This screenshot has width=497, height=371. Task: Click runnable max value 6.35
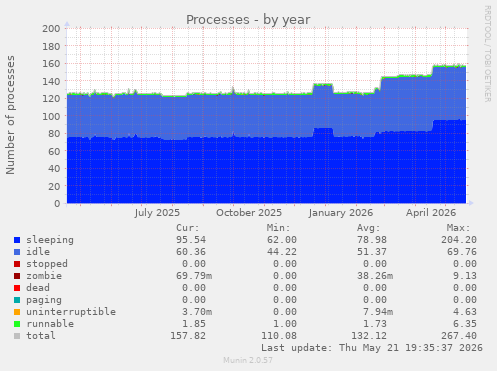coord(465,324)
